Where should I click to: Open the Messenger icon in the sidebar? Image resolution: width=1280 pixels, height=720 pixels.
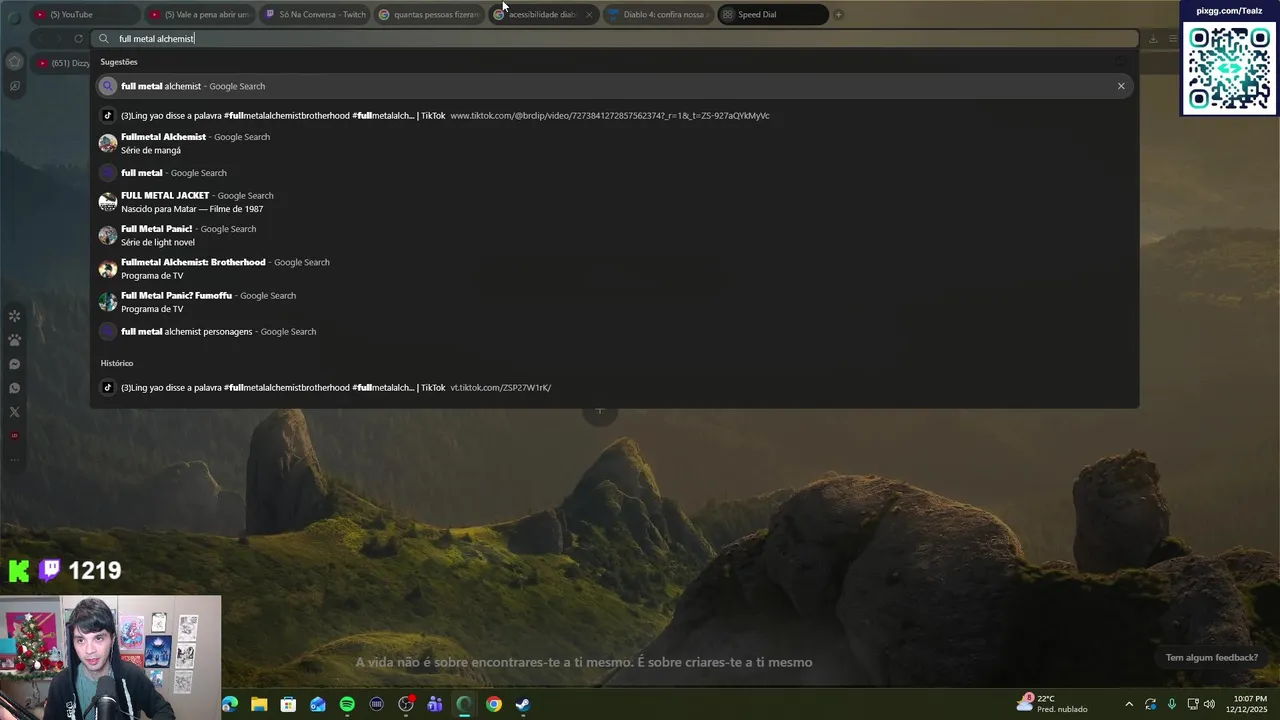pyautogui.click(x=14, y=364)
